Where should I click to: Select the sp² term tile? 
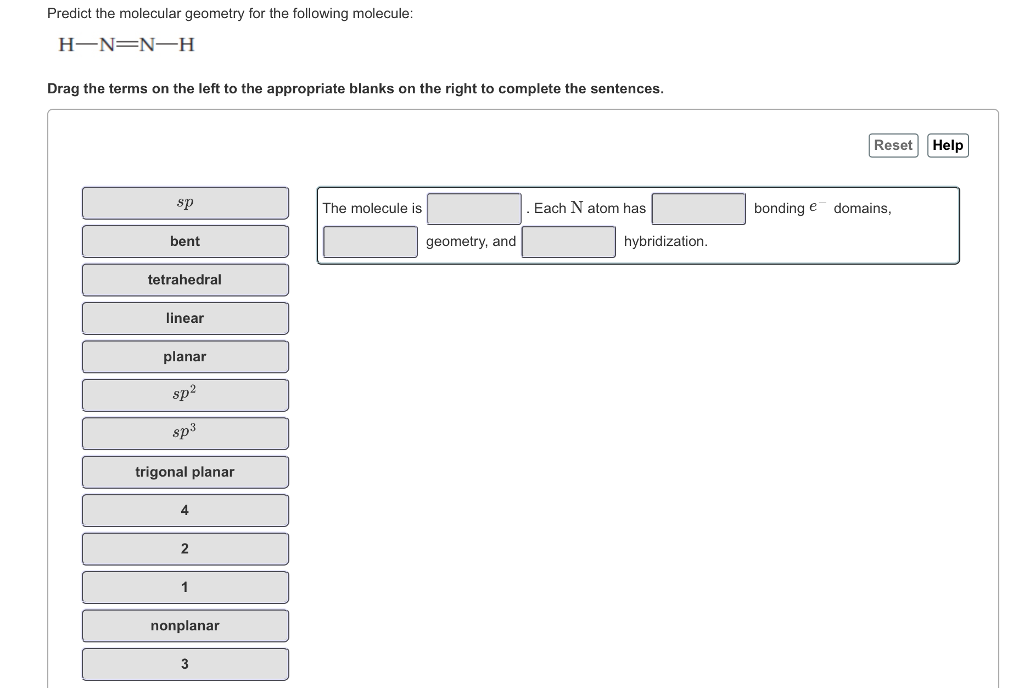click(185, 394)
